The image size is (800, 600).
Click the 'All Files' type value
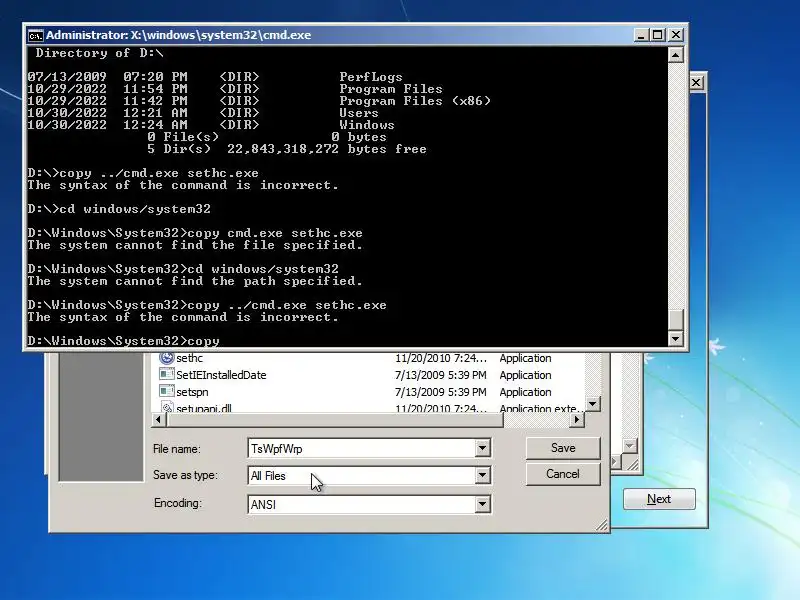click(x=268, y=476)
